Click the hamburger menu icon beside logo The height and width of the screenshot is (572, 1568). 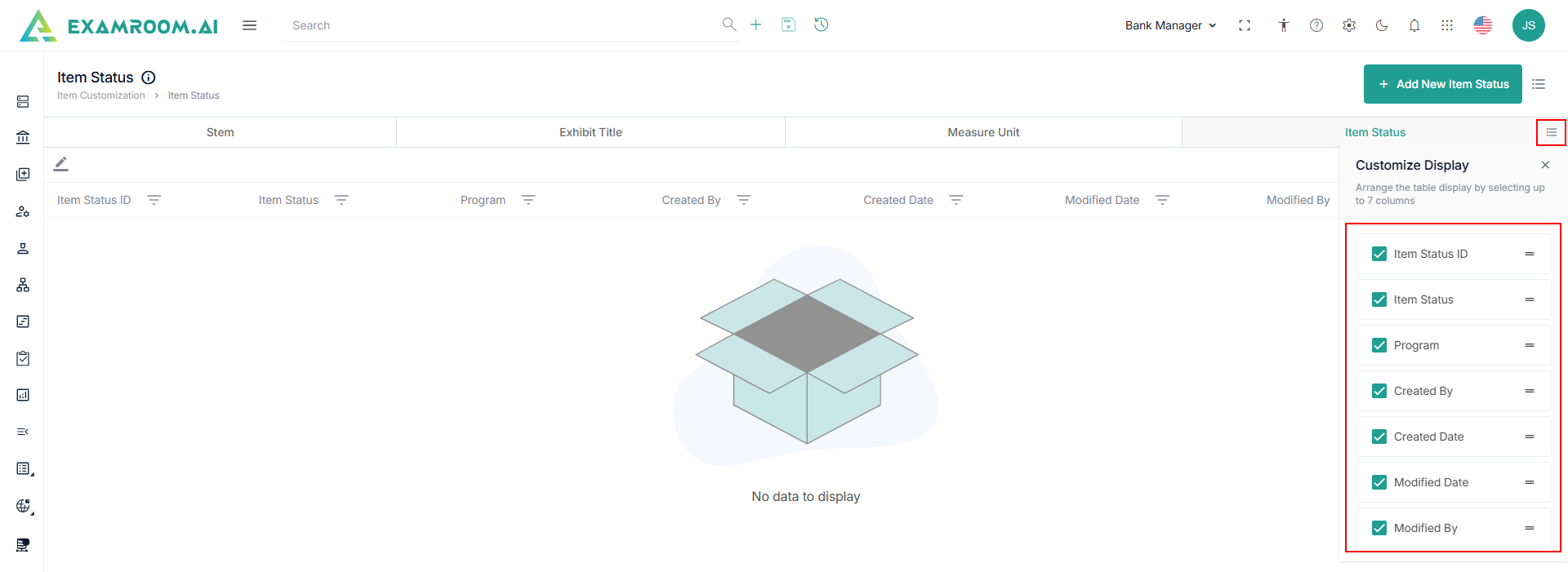(x=250, y=25)
